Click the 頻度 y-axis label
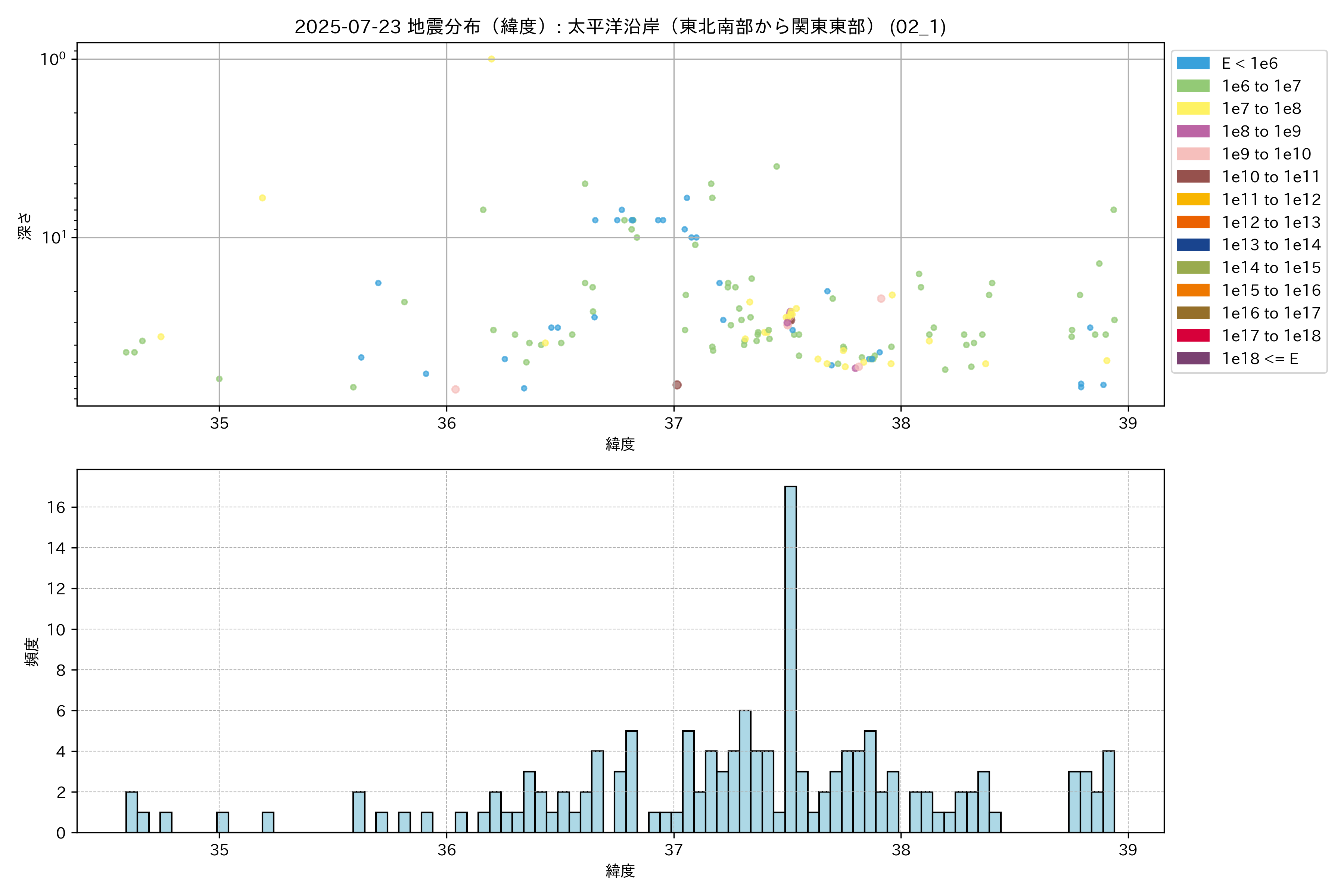Screen dimensions: 1344x896 click(x=32, y=651)
